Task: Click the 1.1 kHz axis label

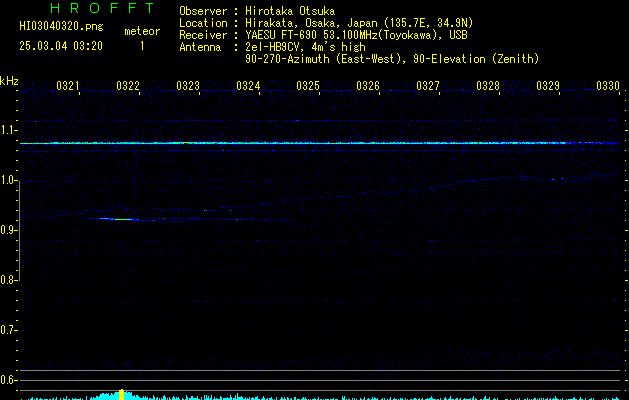Action: pyautogui.click(x=8, y=130)
